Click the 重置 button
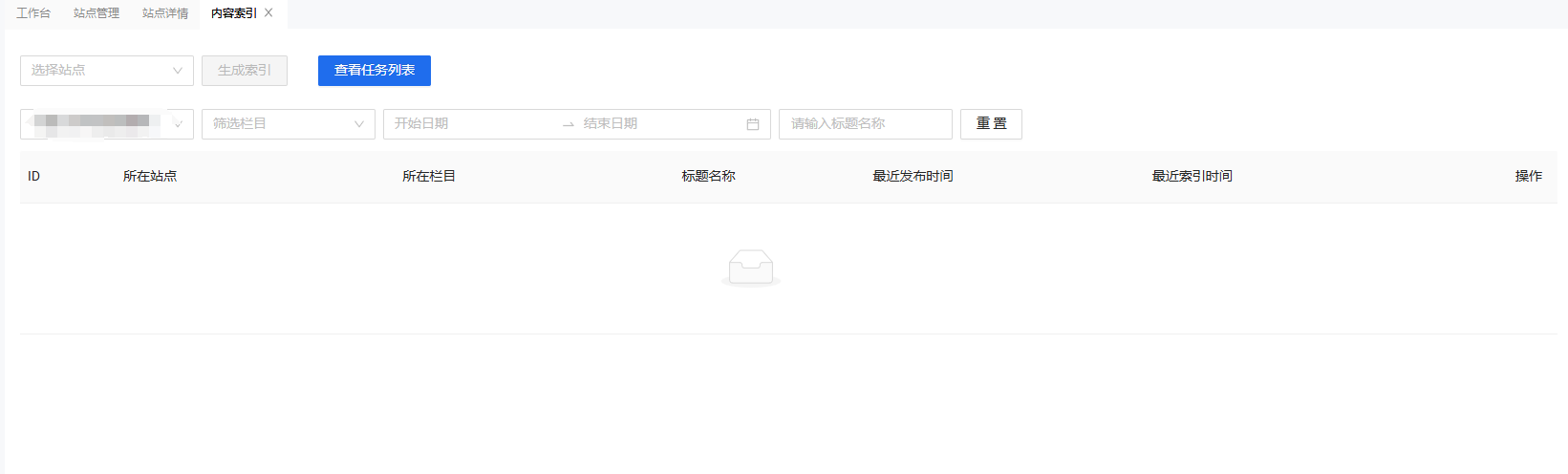This screenshot has height=474, width=1568. (x=991, y=124)
